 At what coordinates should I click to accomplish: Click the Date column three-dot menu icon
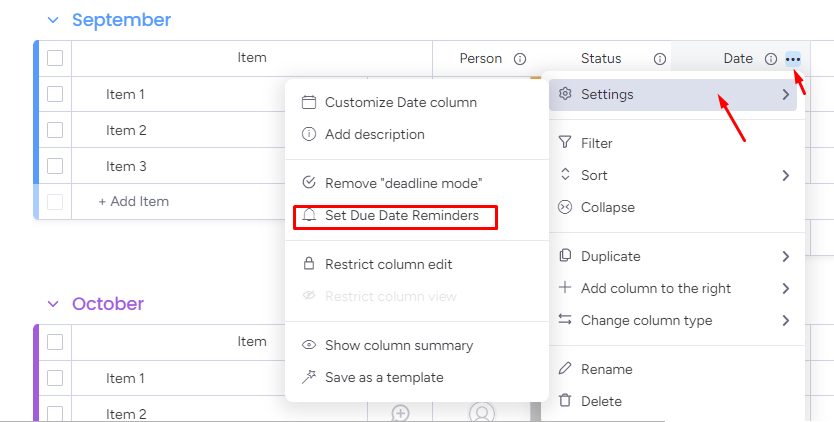(793, 59)
